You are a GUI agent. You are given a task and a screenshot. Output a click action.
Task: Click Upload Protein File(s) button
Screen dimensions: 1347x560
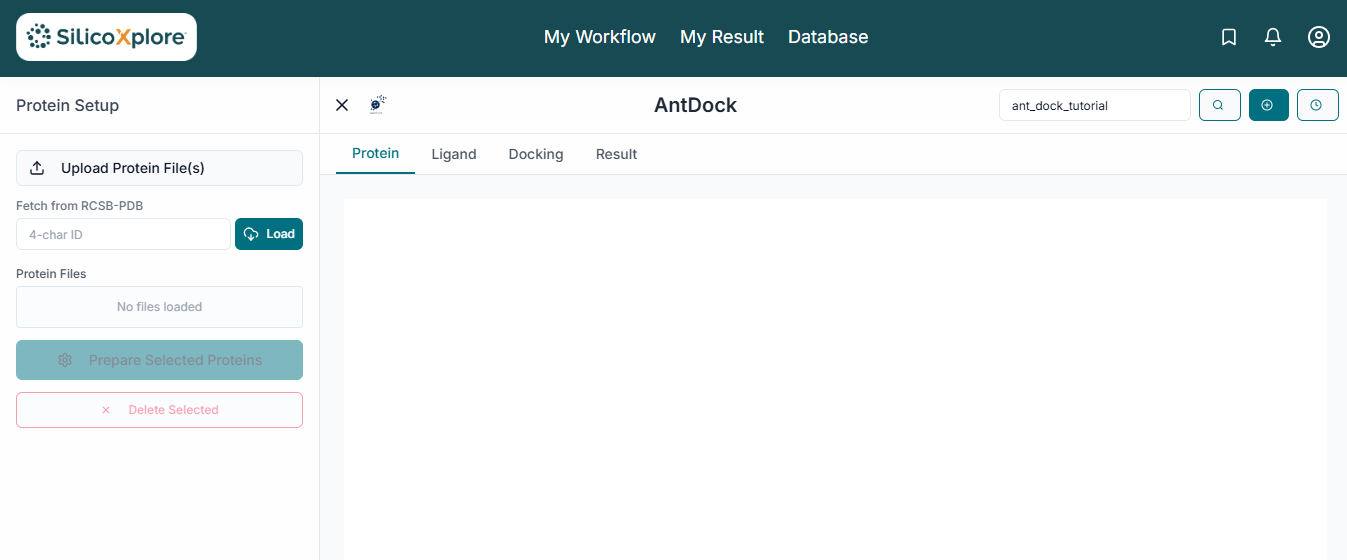coord(159,168)
